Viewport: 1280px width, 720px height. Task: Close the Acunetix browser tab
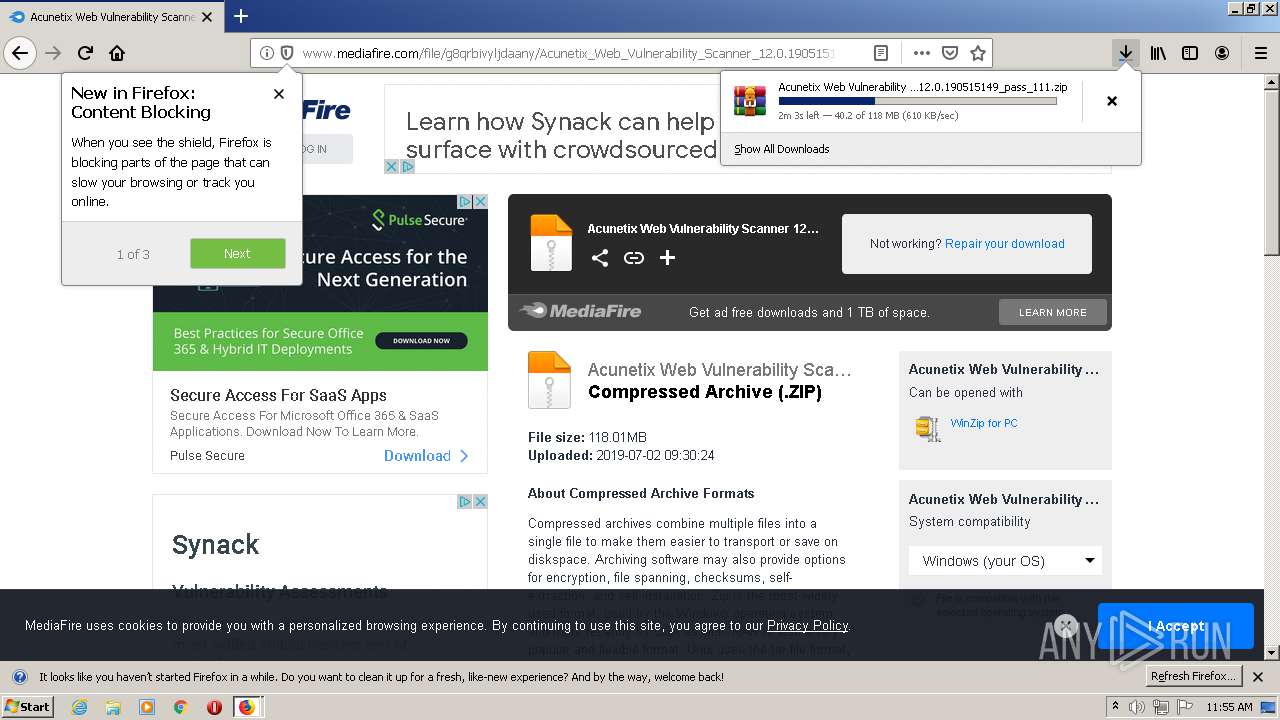(207, 17)
